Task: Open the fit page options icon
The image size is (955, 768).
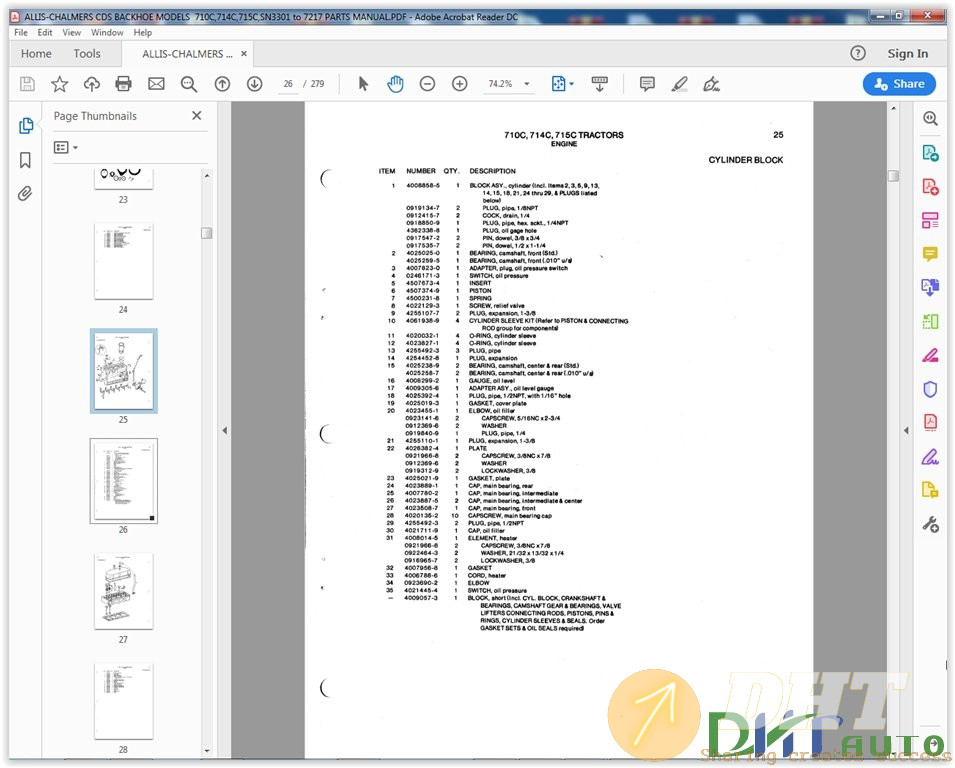Action: (562, 84)
